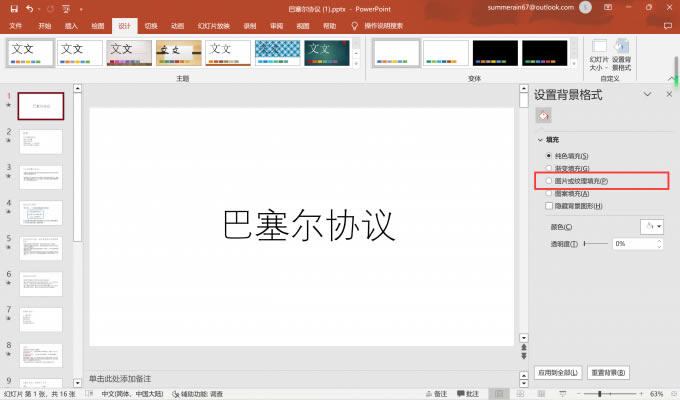Collapse the Fill (填充) section
Image resolution: width=680 pixels, height=400 pixels.
pos(539,141)
